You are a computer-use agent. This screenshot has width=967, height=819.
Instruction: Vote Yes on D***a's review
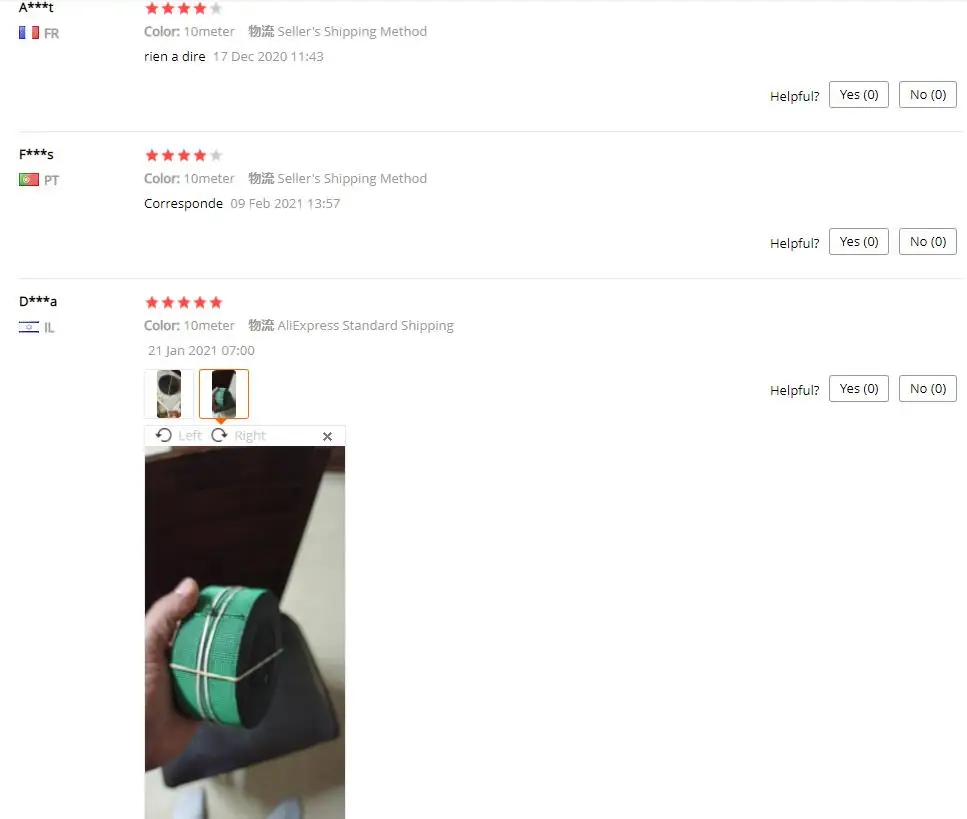(x=858, y=389)
